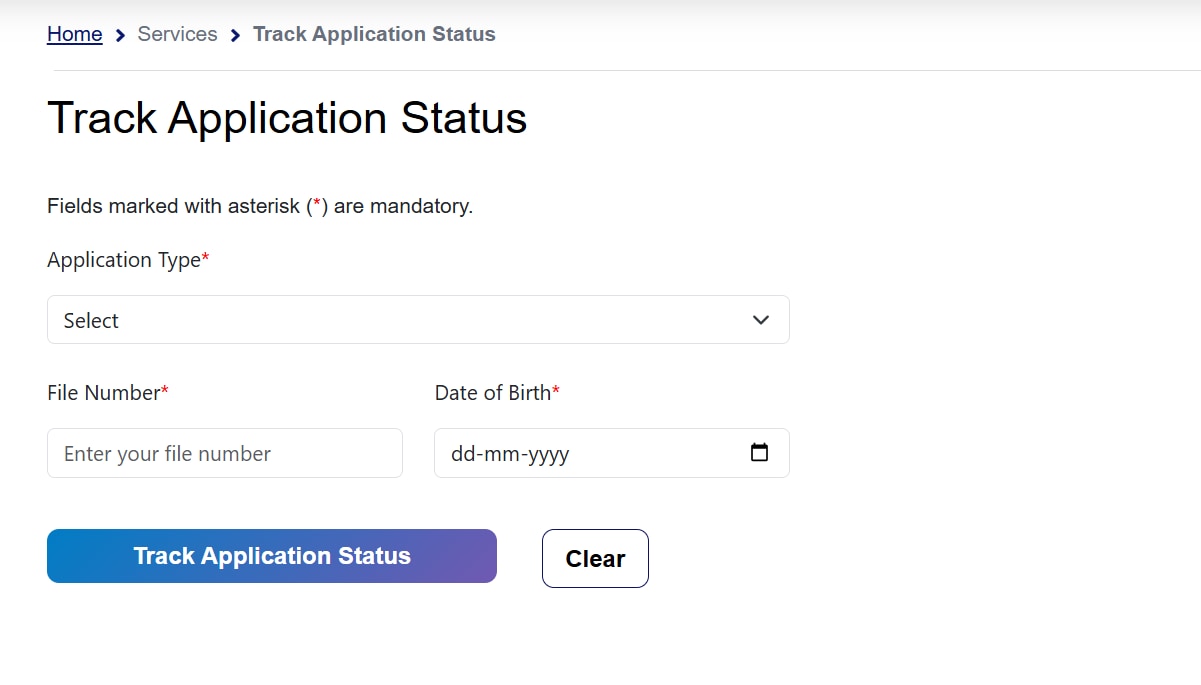This screenshot has width=1201, height=685.
Task: Open the Application Type dropdown
Action: point(417,320)
